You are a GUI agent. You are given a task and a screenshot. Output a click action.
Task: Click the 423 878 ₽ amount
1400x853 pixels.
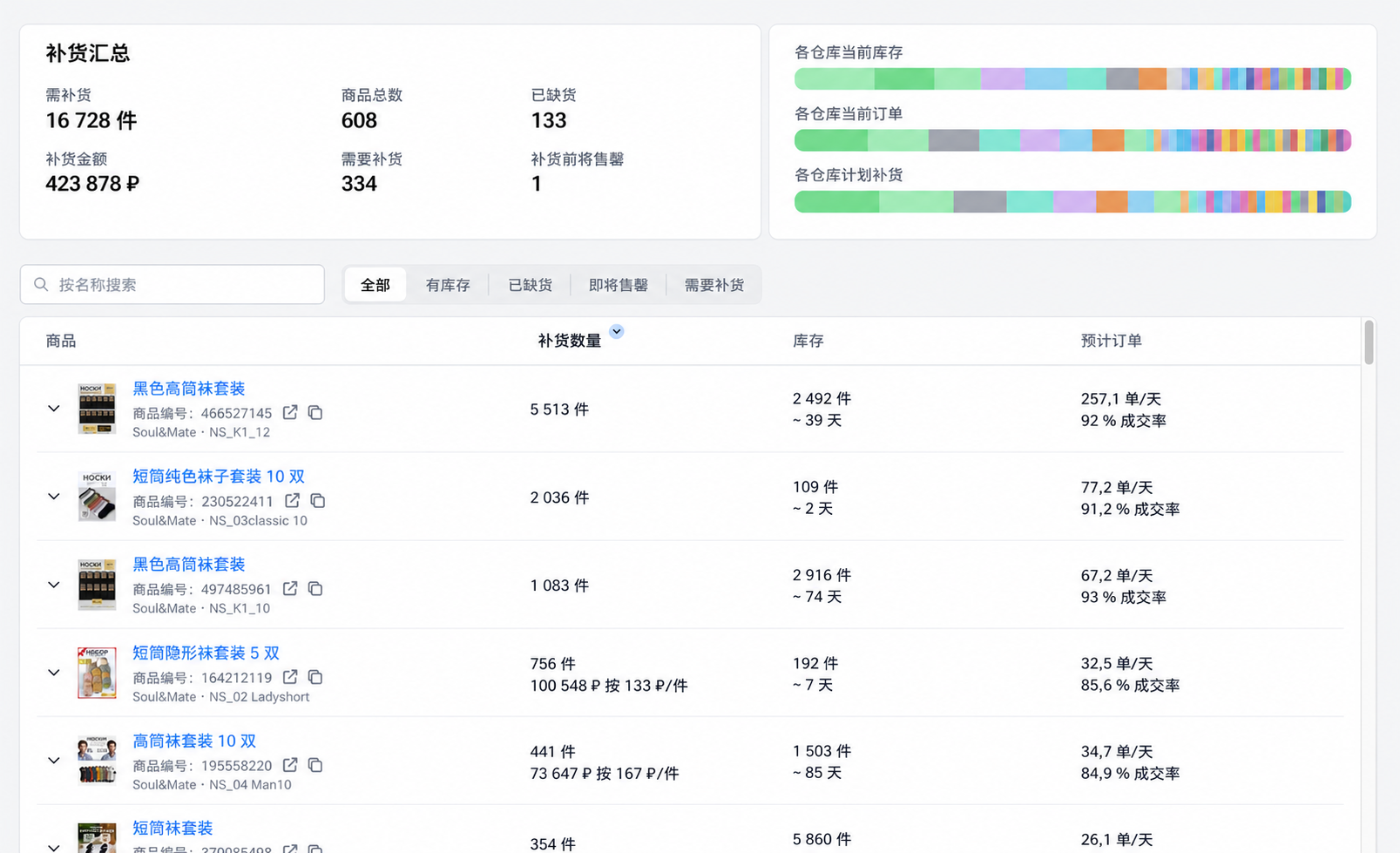coord(92,184)
